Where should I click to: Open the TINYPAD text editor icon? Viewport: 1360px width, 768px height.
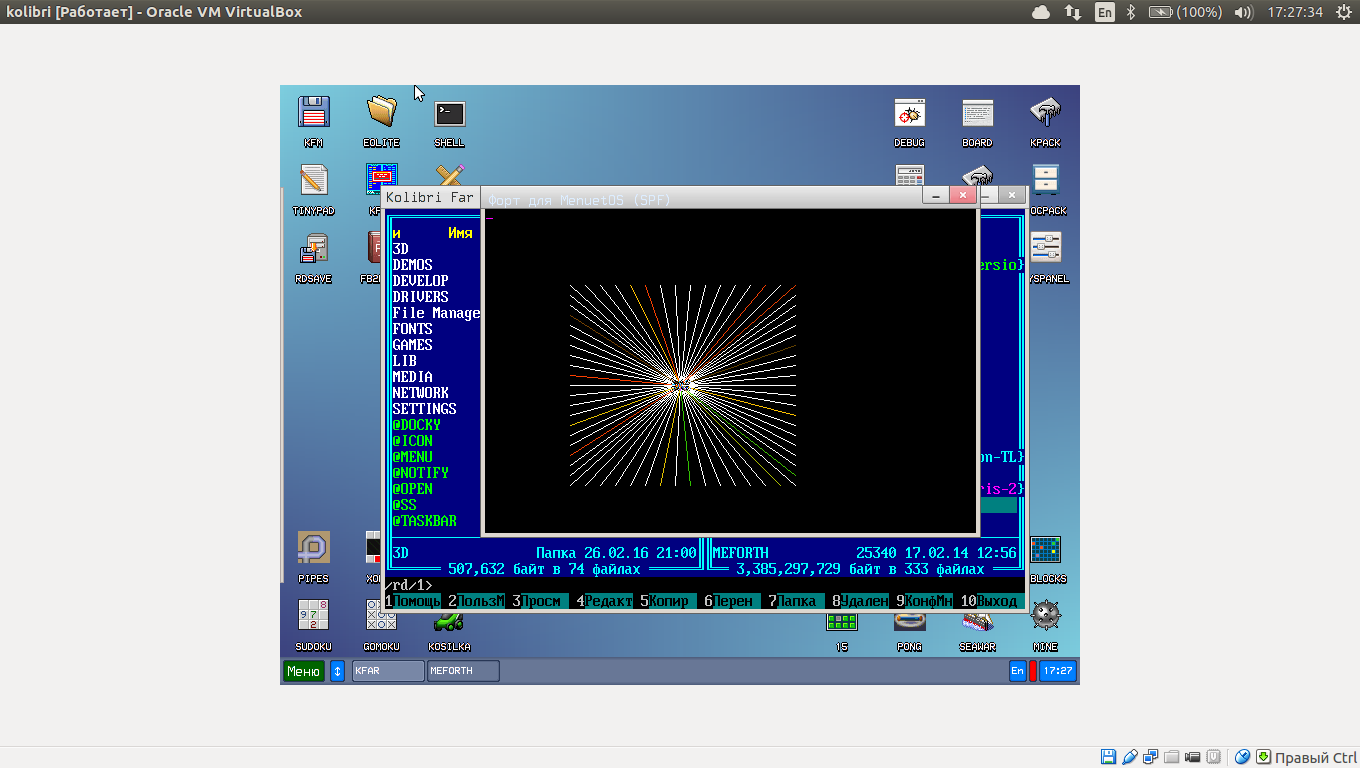coord(314,181)
